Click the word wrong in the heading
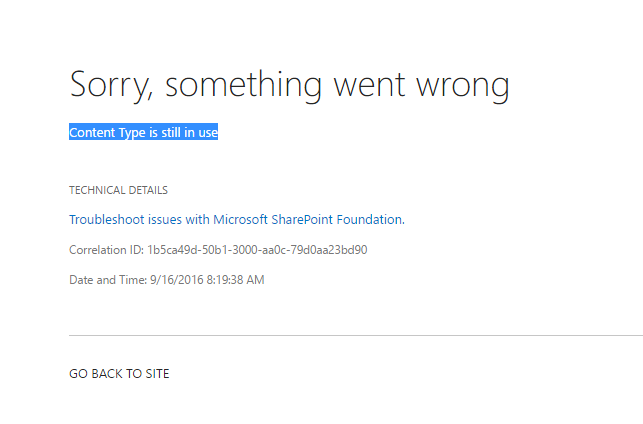The image size is (643, 424). [463, 87]
